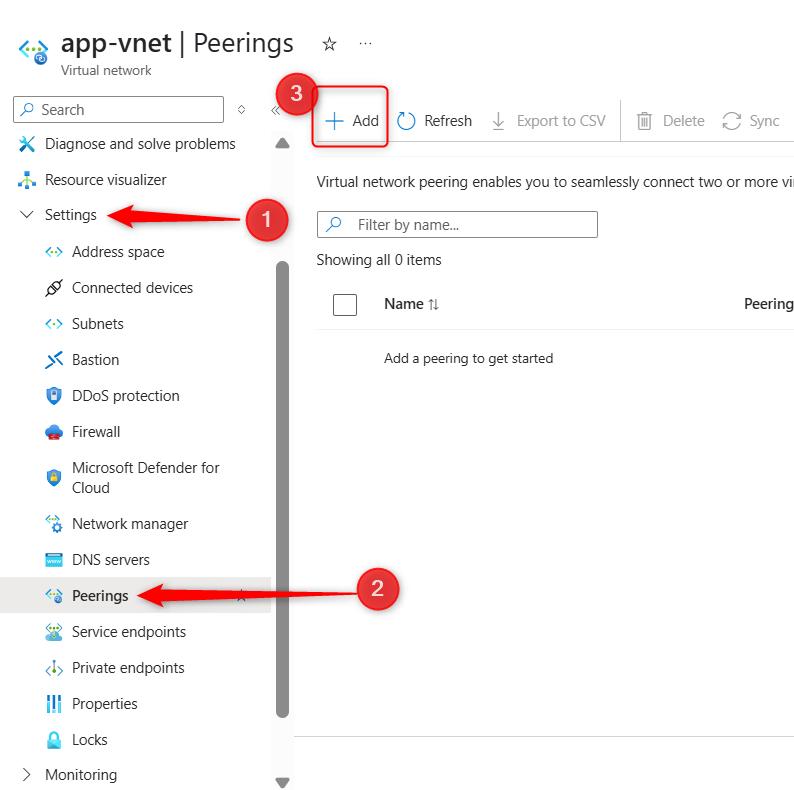794x790 pixels.
Task: Click the app-vnet virtual network icon
Action: click(33, 51)
